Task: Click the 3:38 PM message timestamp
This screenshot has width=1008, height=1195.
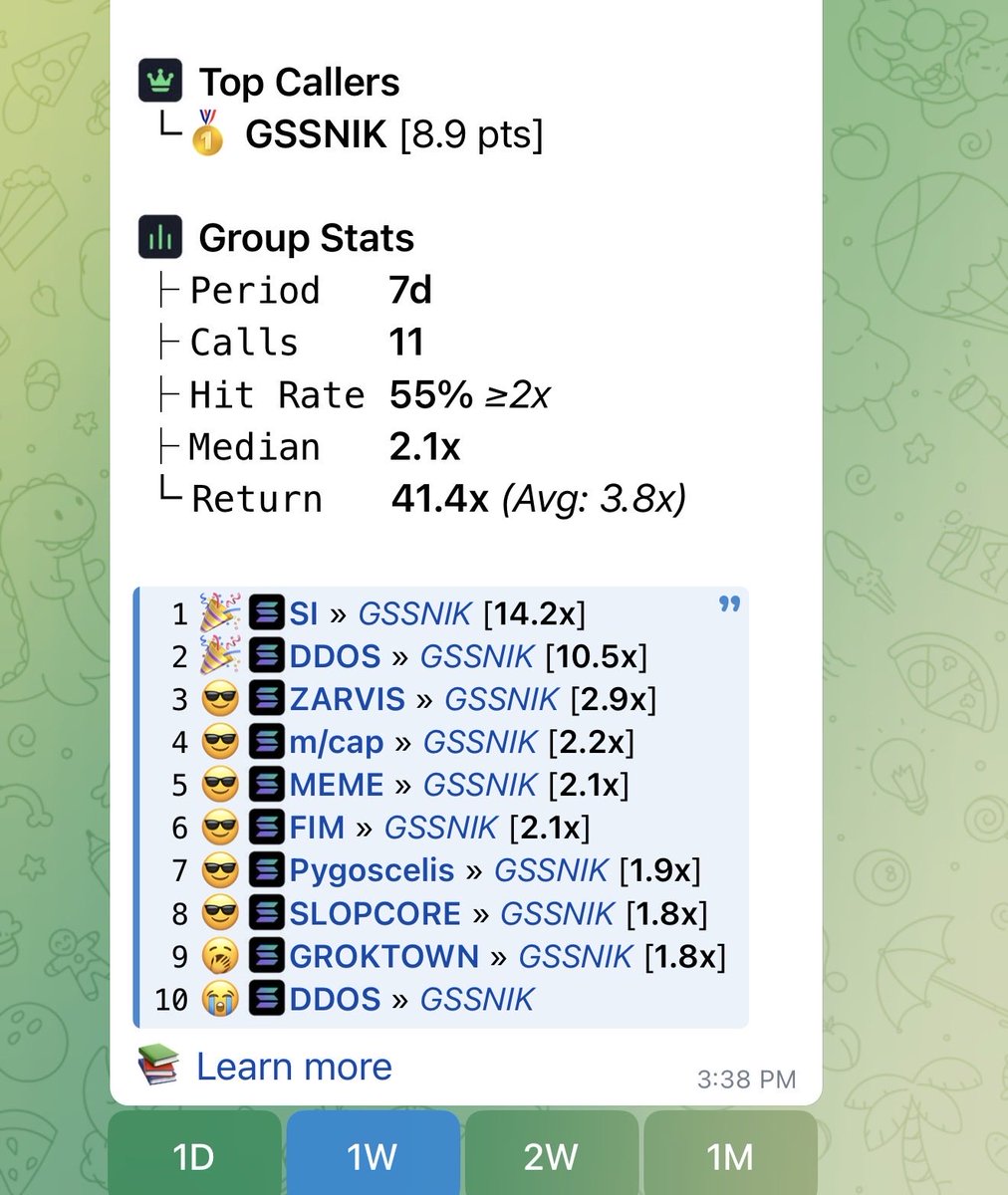Action: (747, 1078)
